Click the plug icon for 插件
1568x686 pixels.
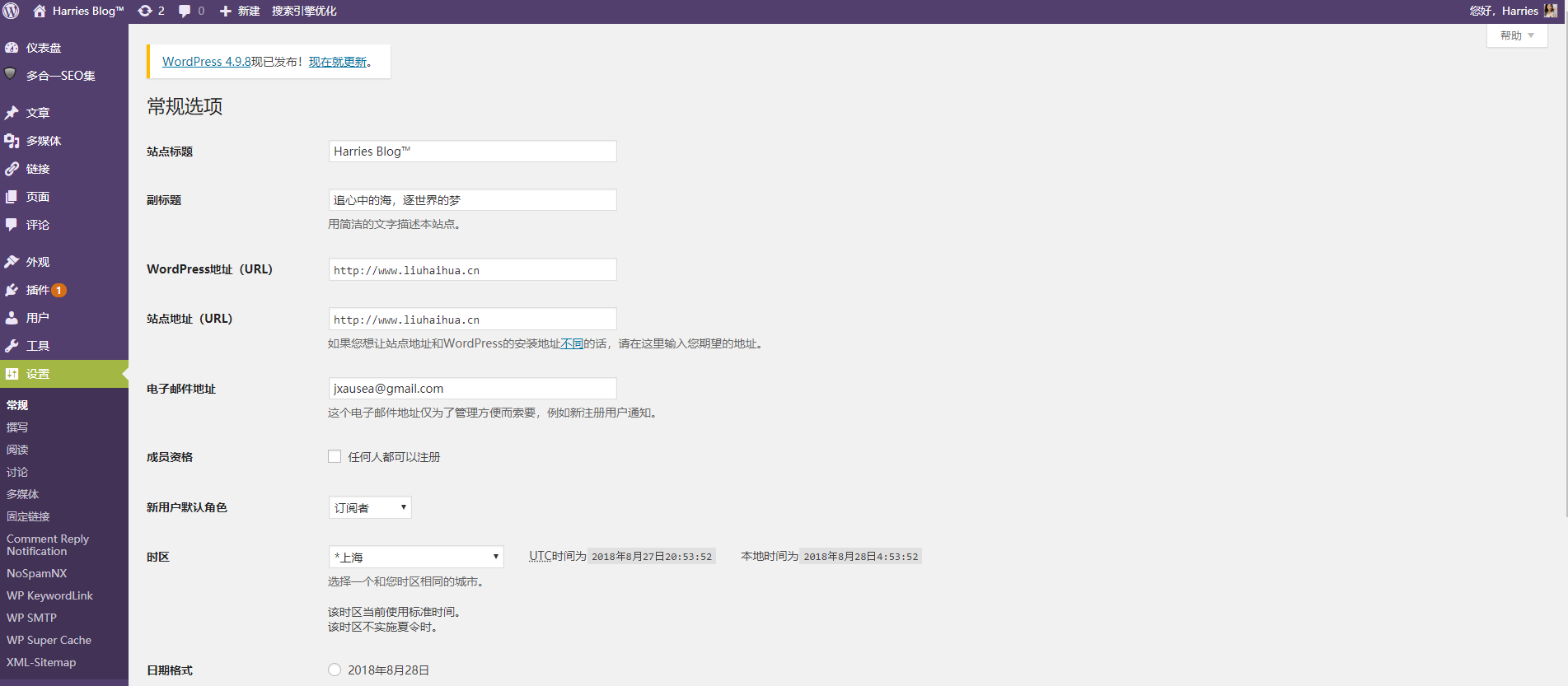pos(12,290)
